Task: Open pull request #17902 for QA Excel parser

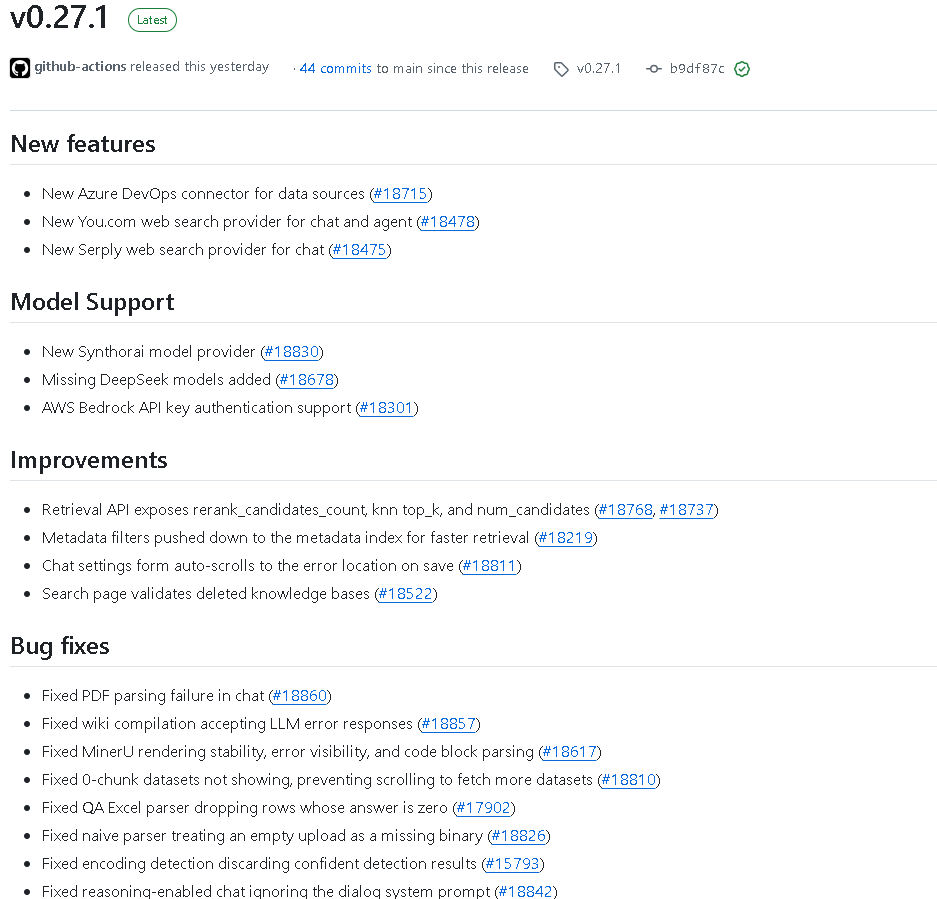Action: (x=483, y=808)
